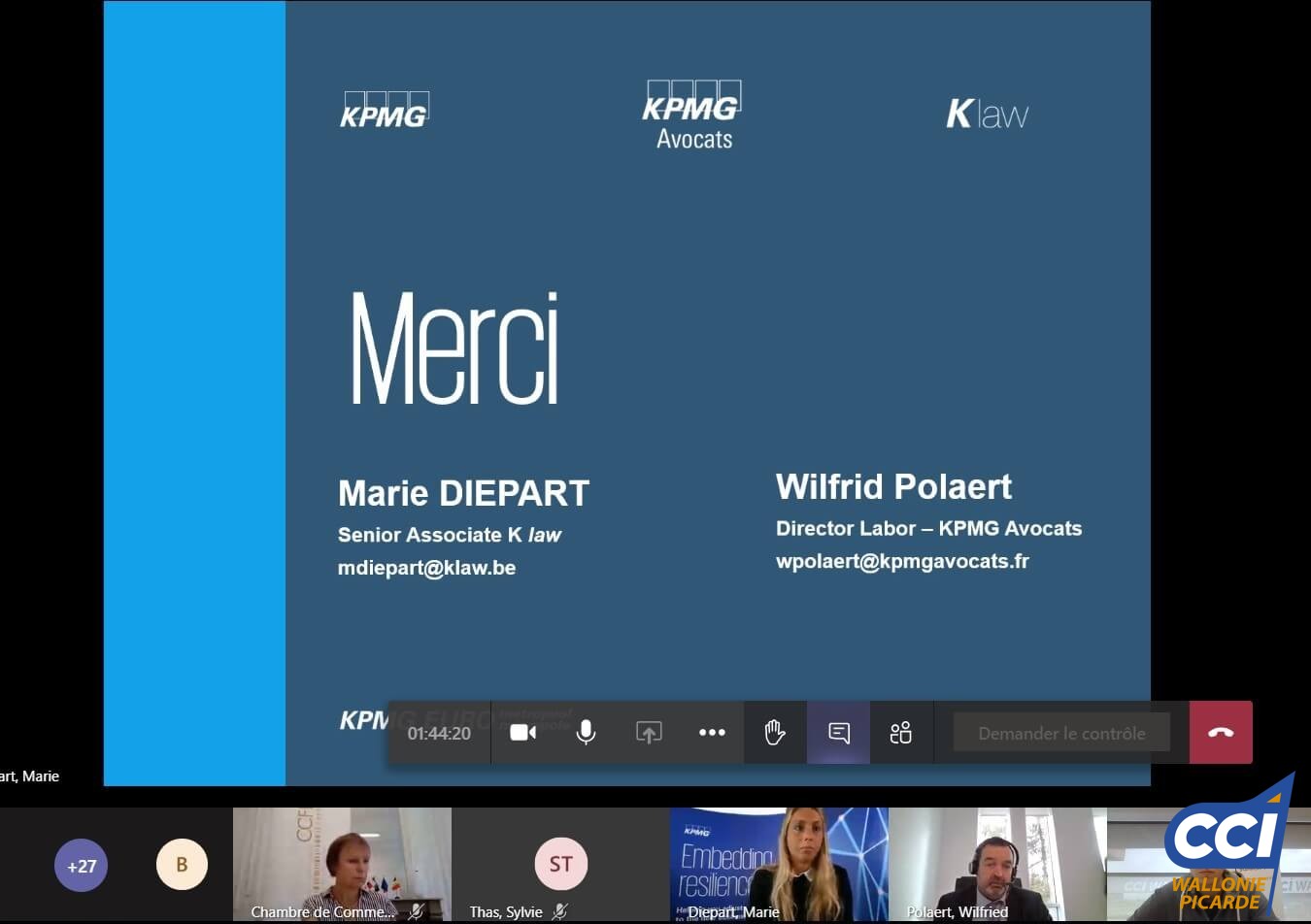Click the Demander le contrôle button

1061,733
